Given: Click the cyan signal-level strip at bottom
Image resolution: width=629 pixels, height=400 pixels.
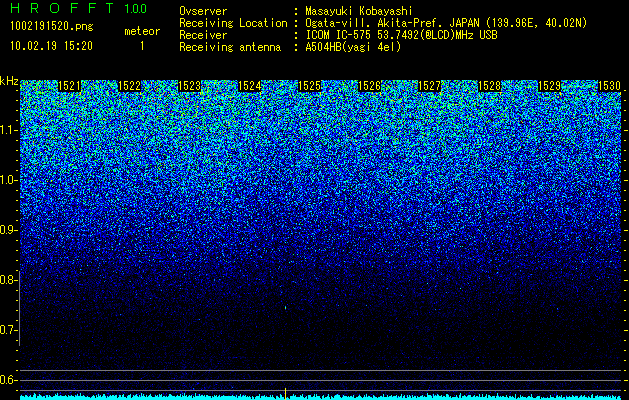Looking at the screenshot, I should (321, 397).
